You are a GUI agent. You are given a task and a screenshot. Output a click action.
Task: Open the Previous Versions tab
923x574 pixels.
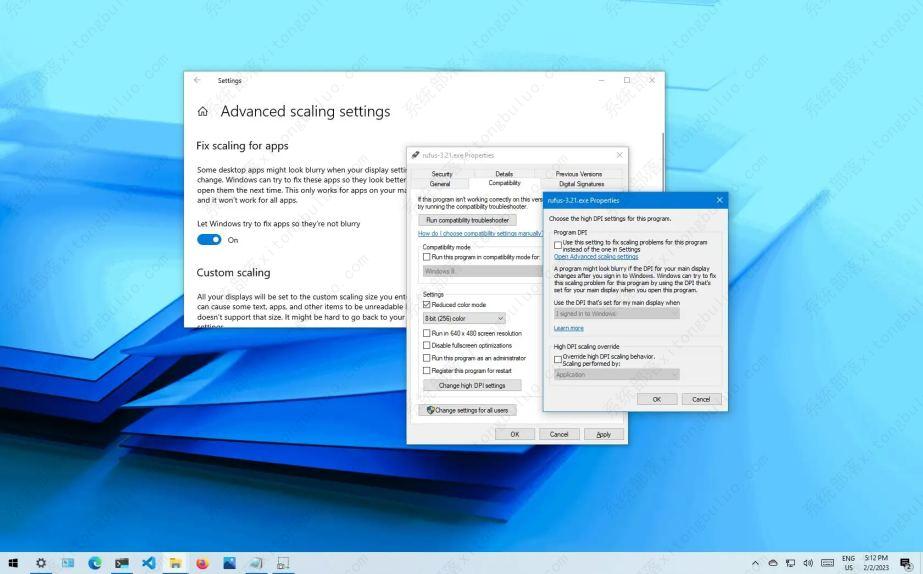coord(579,174)
